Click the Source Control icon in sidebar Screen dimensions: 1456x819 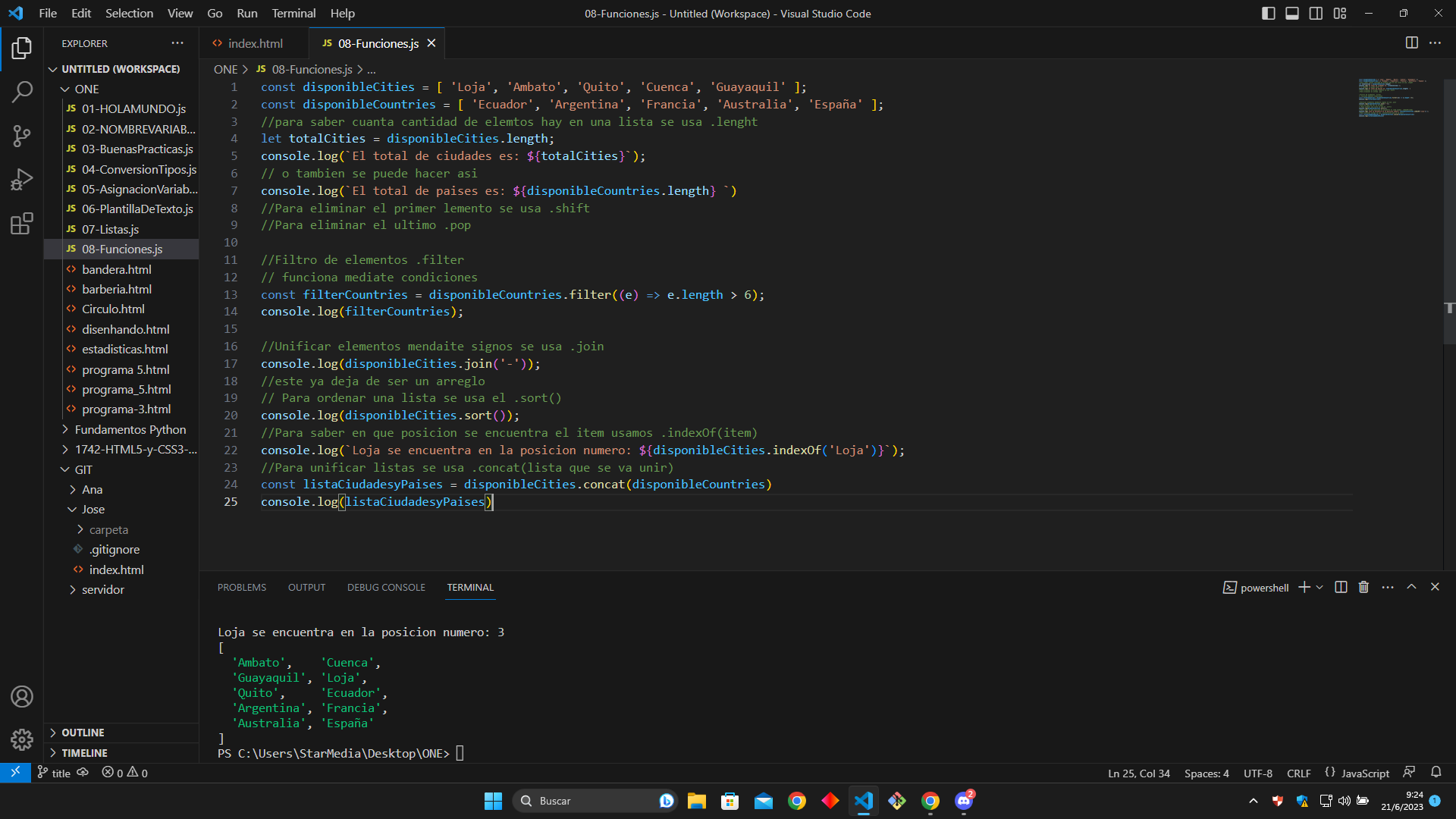tap(22, 136)
